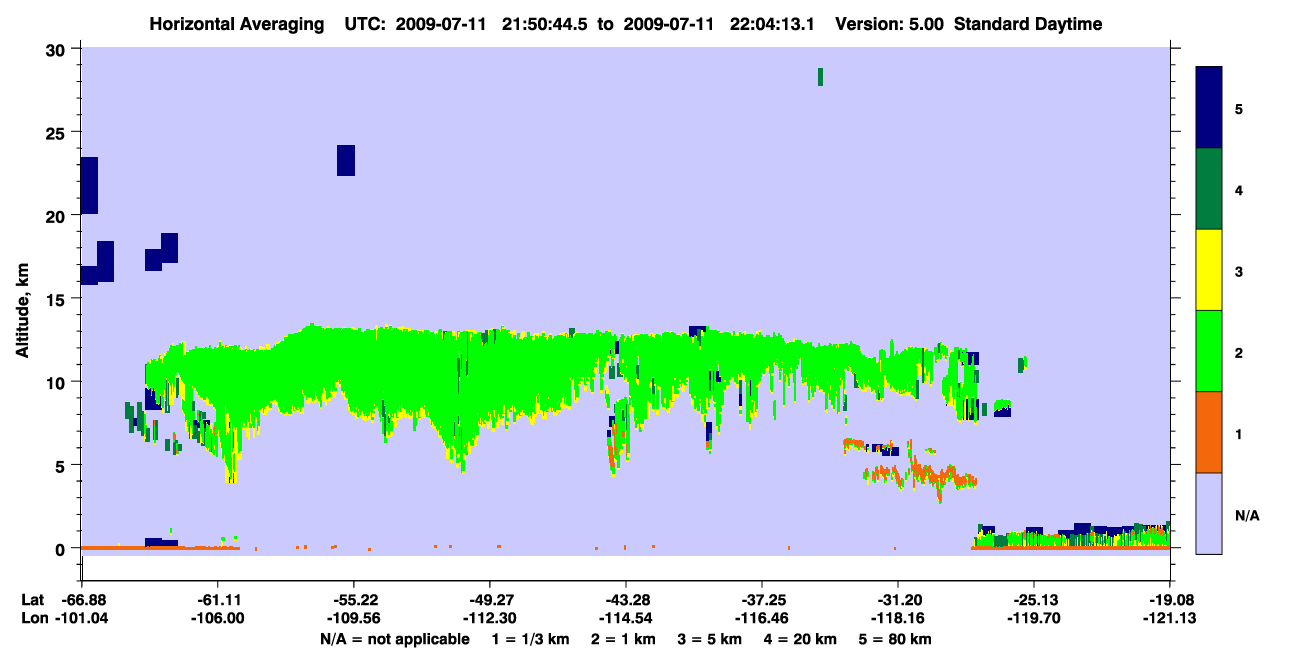
Task: Click the latitude value -49.27
Action: click(490, 600)
